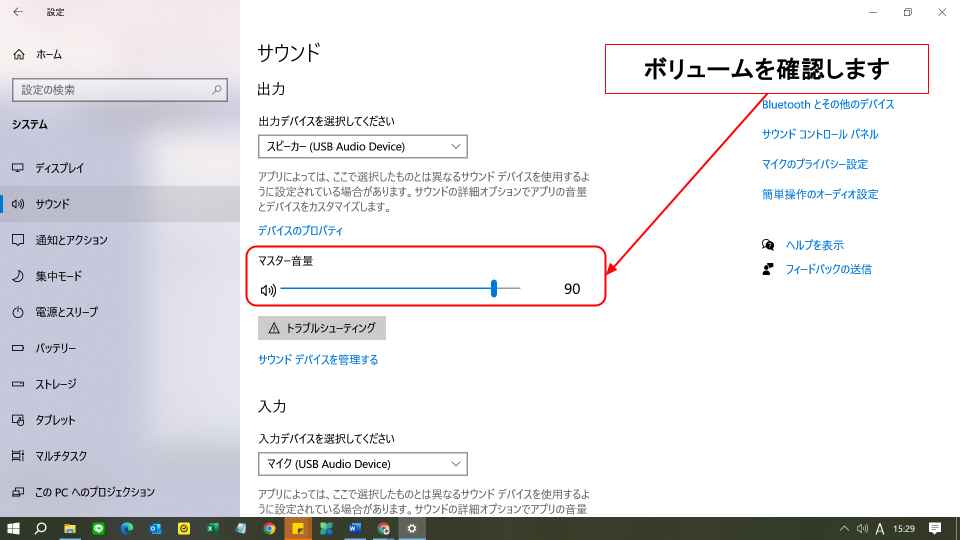Image resolution: width=960 pixels, height=540 pixels.
Task: Click the speaker icon beside master volume slider
Action: coord(267,290)
